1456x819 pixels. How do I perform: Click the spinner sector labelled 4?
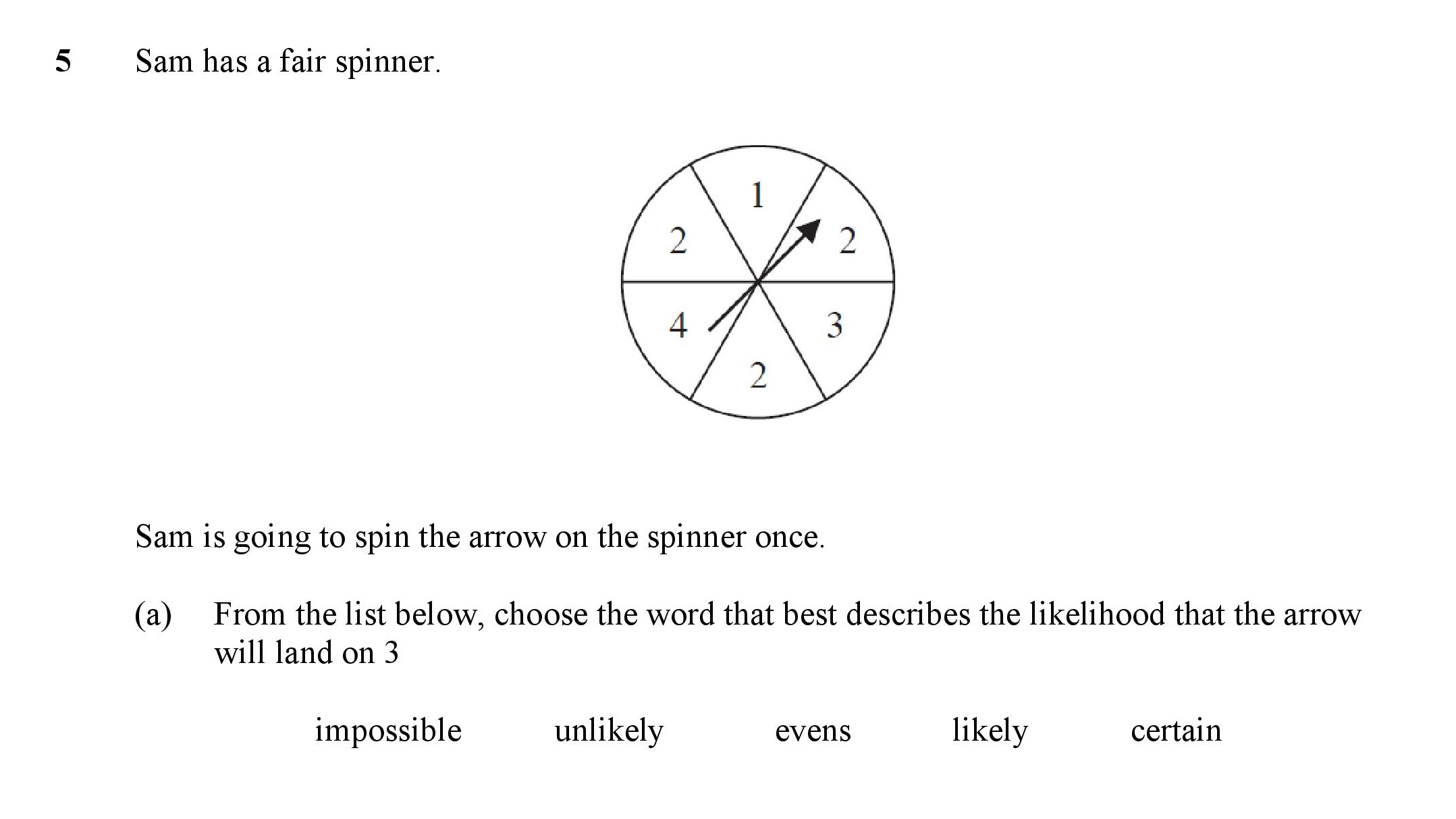tap(678, 326)
